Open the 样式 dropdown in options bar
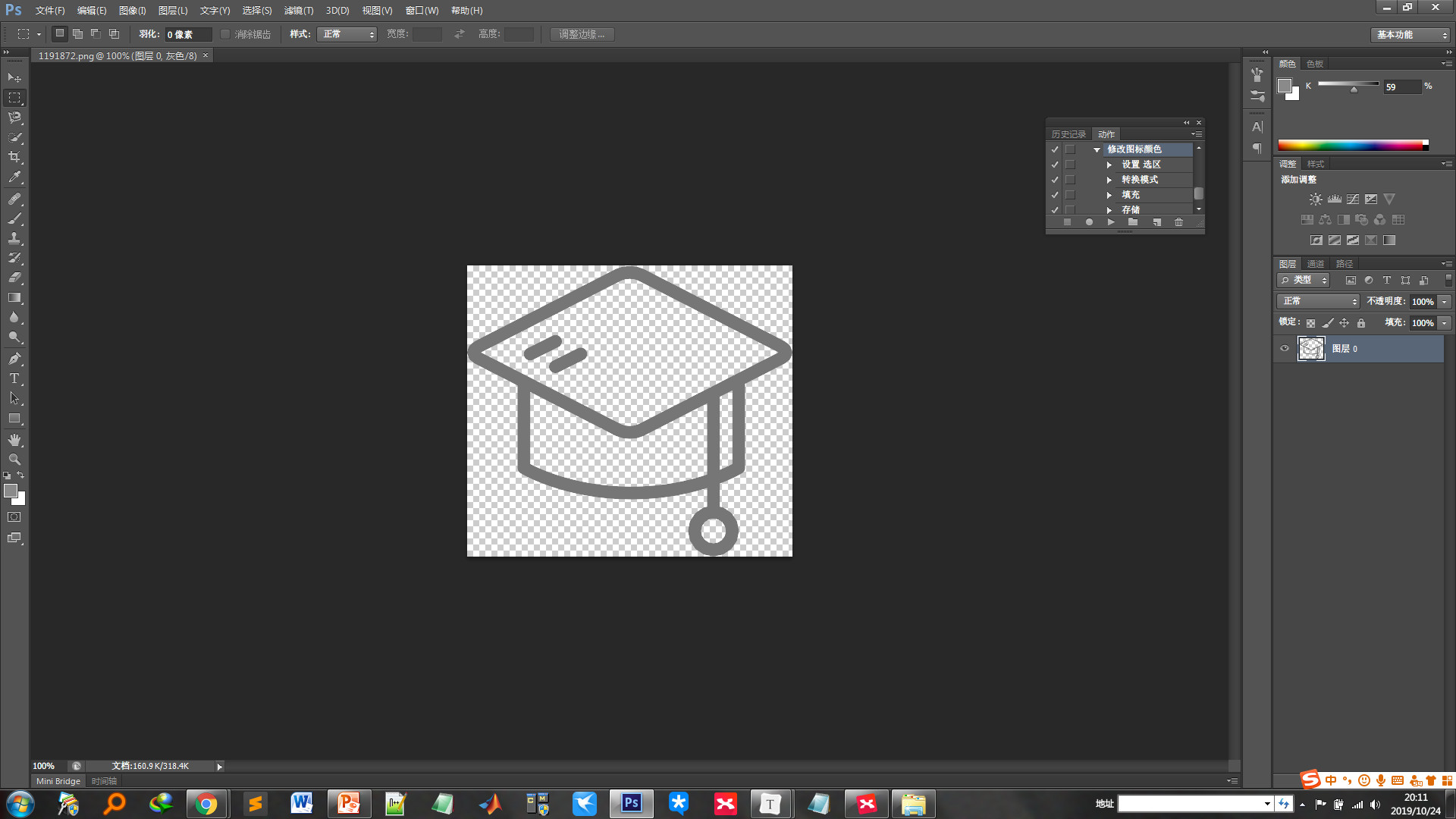Viewport: 1456px width, 819px height. coord(347,34)
